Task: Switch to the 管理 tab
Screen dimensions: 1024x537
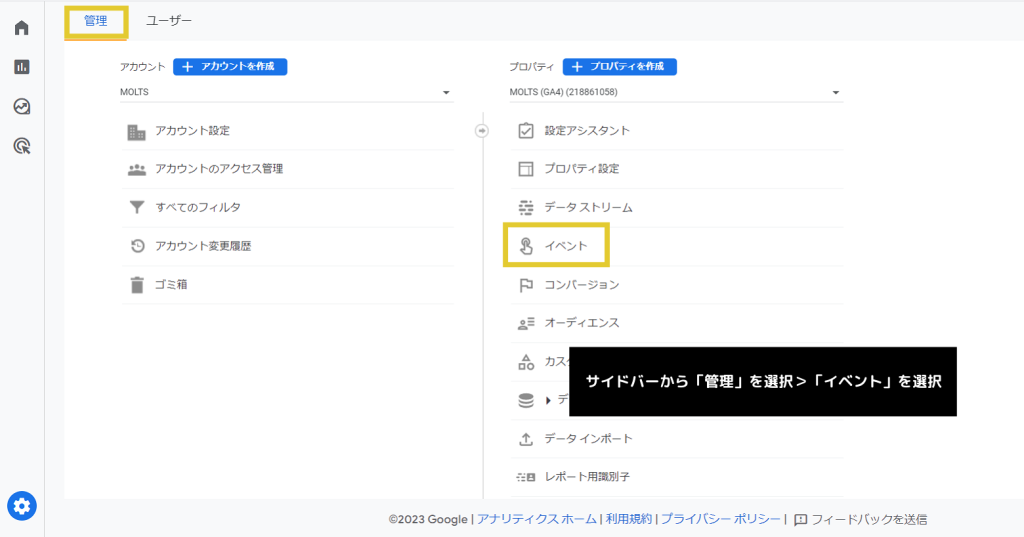Action: coord(96,21)
